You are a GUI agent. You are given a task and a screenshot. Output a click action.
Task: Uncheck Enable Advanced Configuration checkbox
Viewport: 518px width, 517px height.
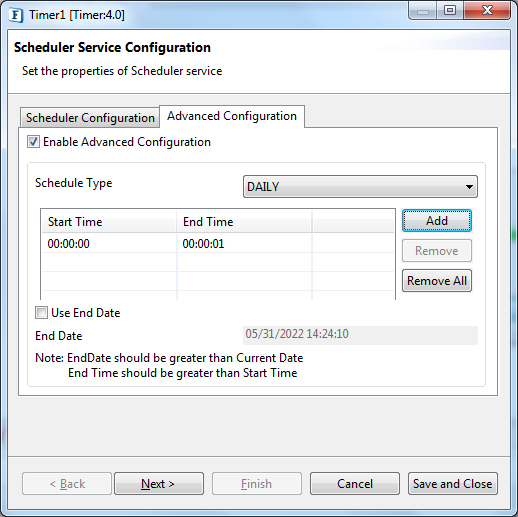[x=33, y=142]
